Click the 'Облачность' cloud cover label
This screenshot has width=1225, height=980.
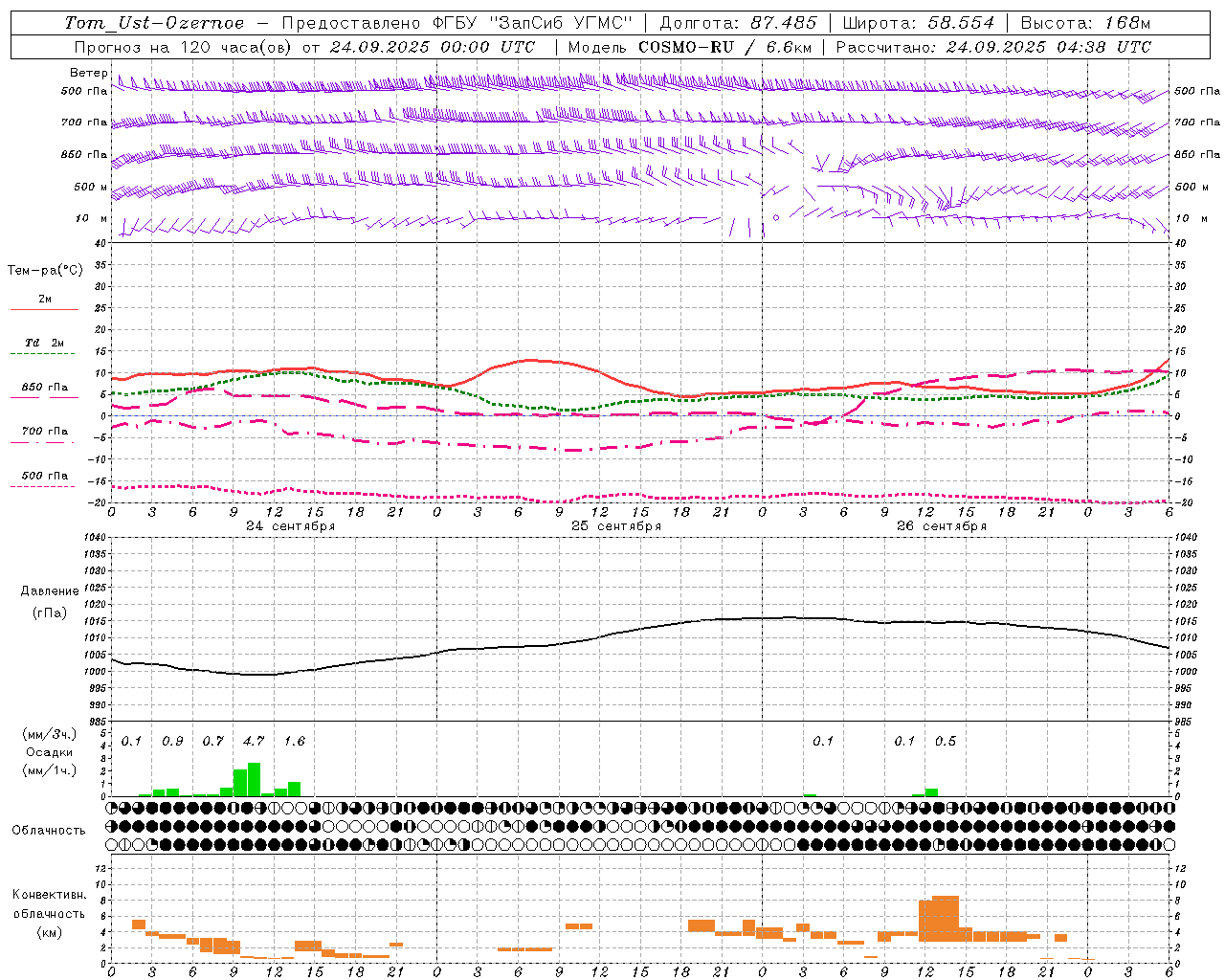click(49, 830)
